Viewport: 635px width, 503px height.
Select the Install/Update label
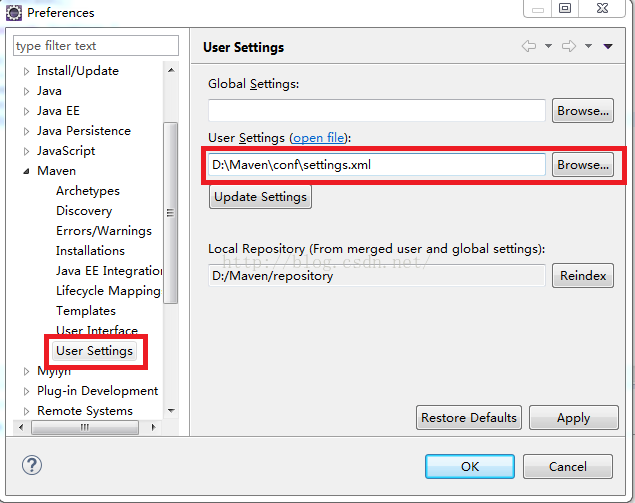point(78,71)
